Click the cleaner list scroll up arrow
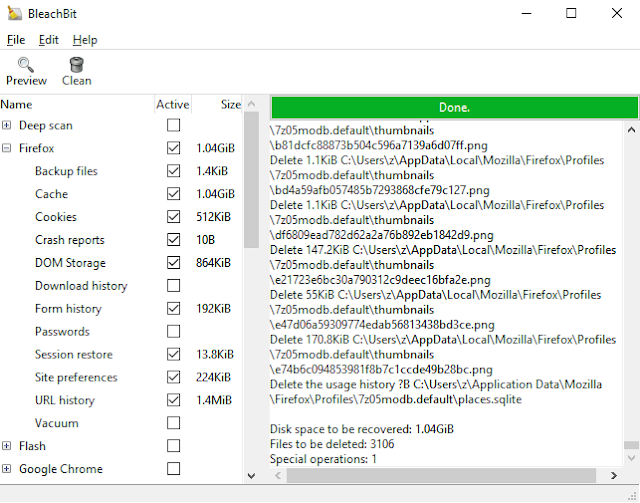 tap(251, 104)
